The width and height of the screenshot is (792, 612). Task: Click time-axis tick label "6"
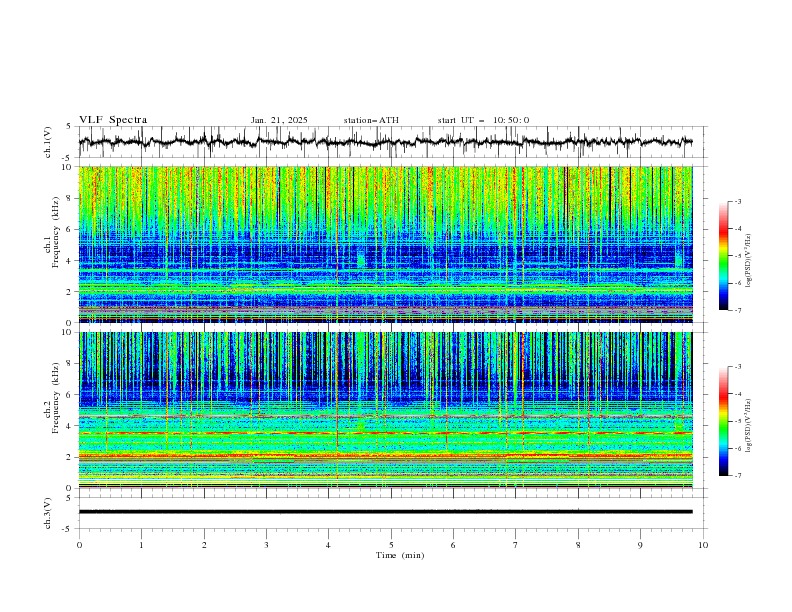point(453,545)
